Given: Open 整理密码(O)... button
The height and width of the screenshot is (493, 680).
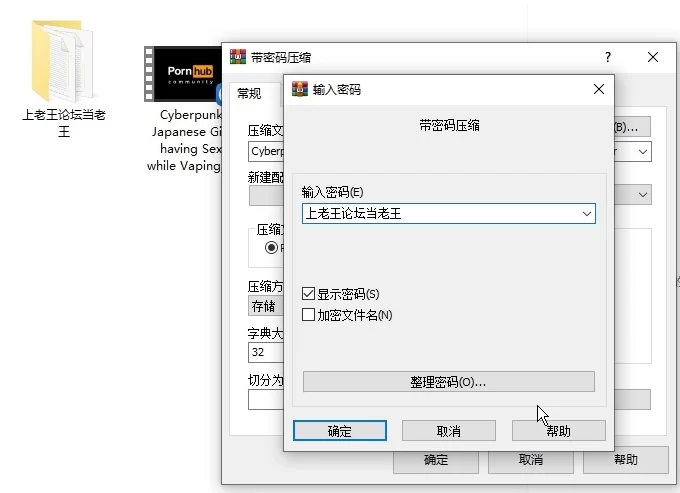Looking at the screenshot, I should 449,382.
